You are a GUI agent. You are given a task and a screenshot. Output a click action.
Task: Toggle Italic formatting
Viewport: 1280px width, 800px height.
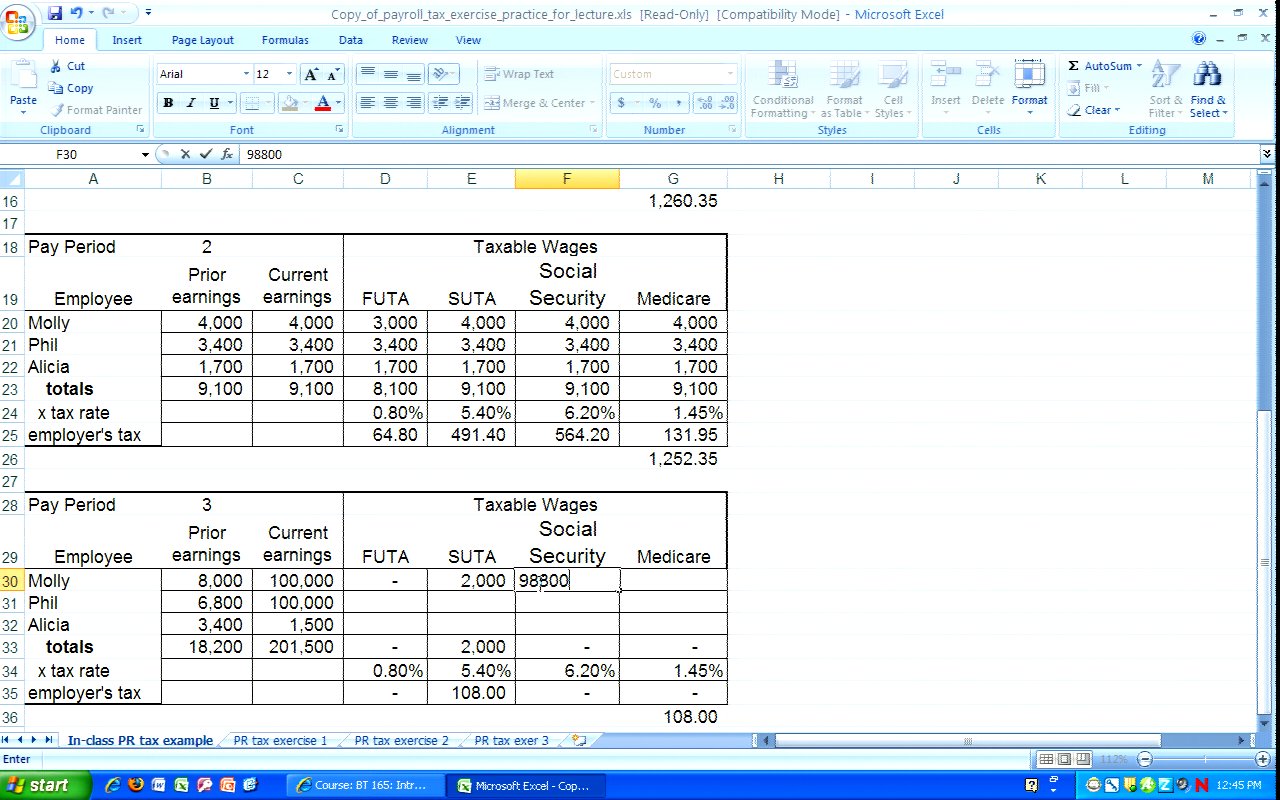(x=191, y=103)
